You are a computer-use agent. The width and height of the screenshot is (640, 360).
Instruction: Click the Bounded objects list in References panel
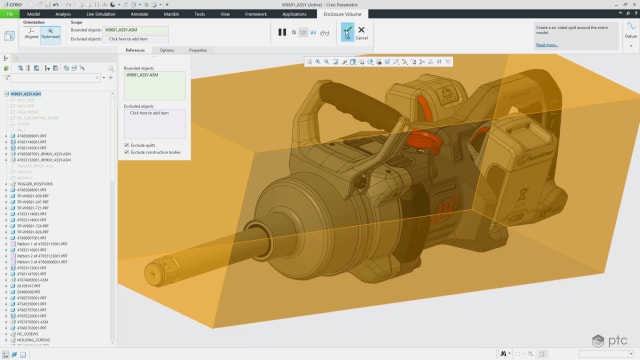point(155,86)
